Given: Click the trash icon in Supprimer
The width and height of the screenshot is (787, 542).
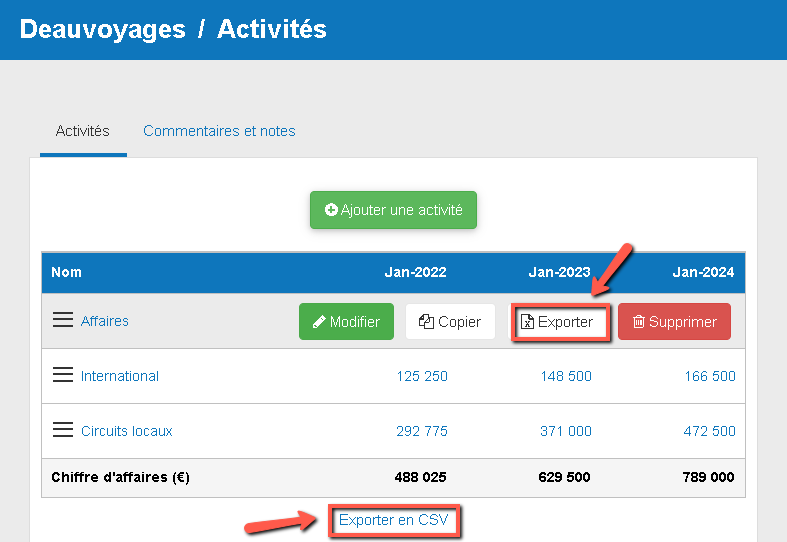Looking at the screenshot, I should click(x=638, y=322).
